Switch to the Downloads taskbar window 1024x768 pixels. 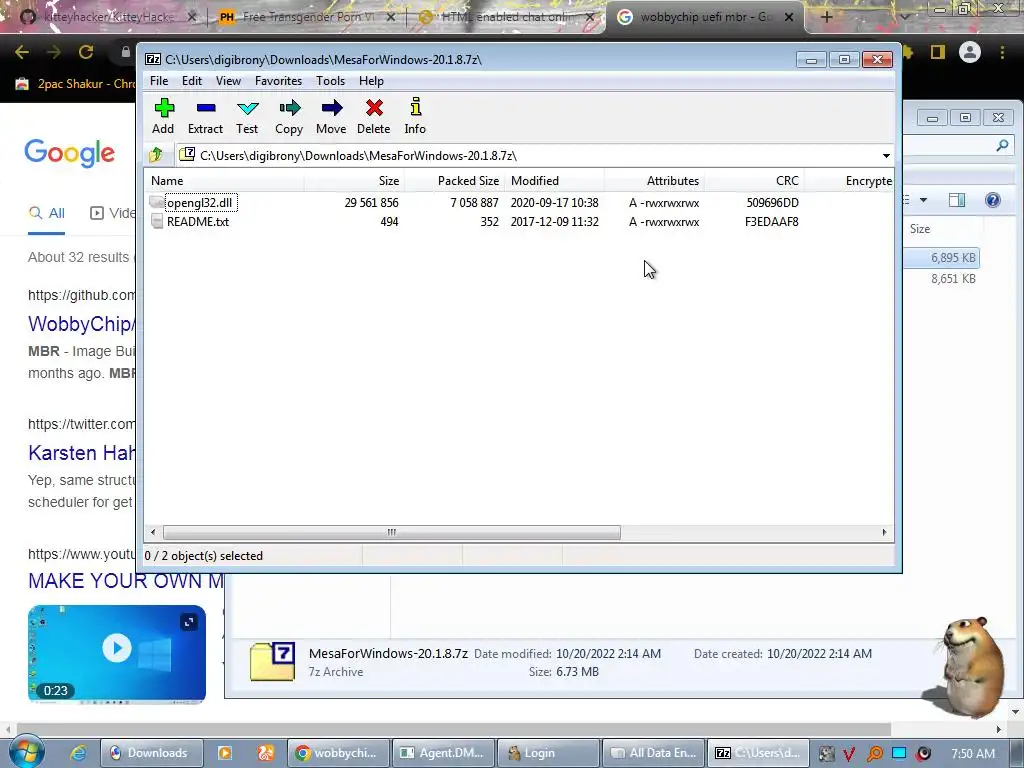click(151, 753)
